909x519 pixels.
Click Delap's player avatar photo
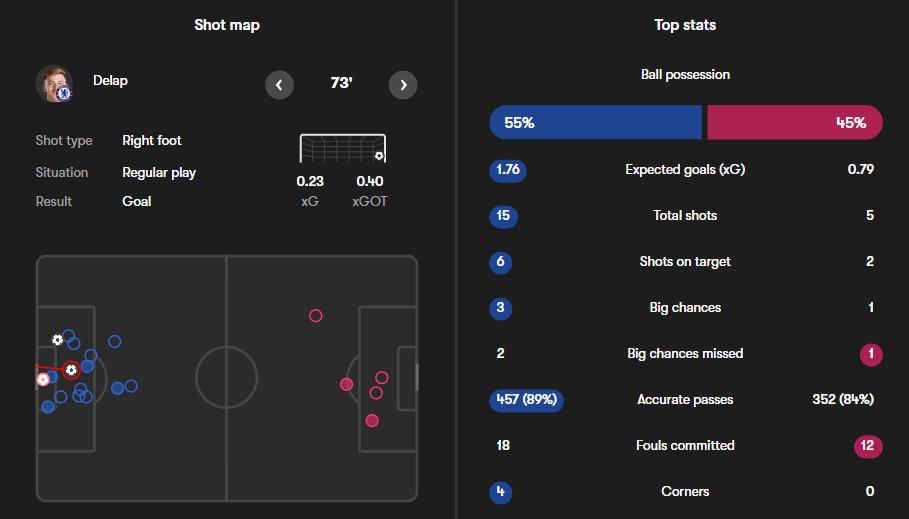(54, 84)
